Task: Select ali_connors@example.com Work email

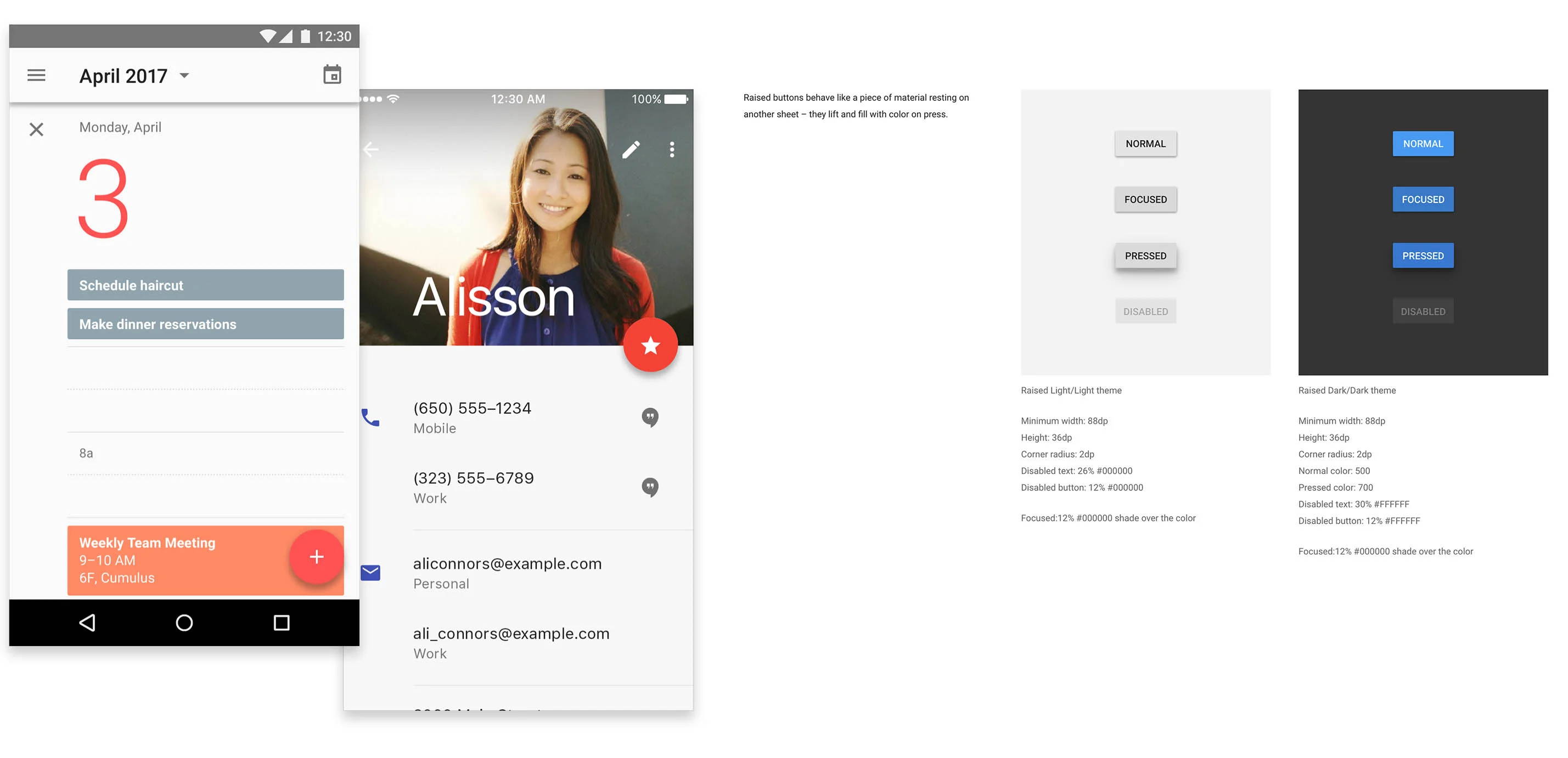Action: pos(512,642)
